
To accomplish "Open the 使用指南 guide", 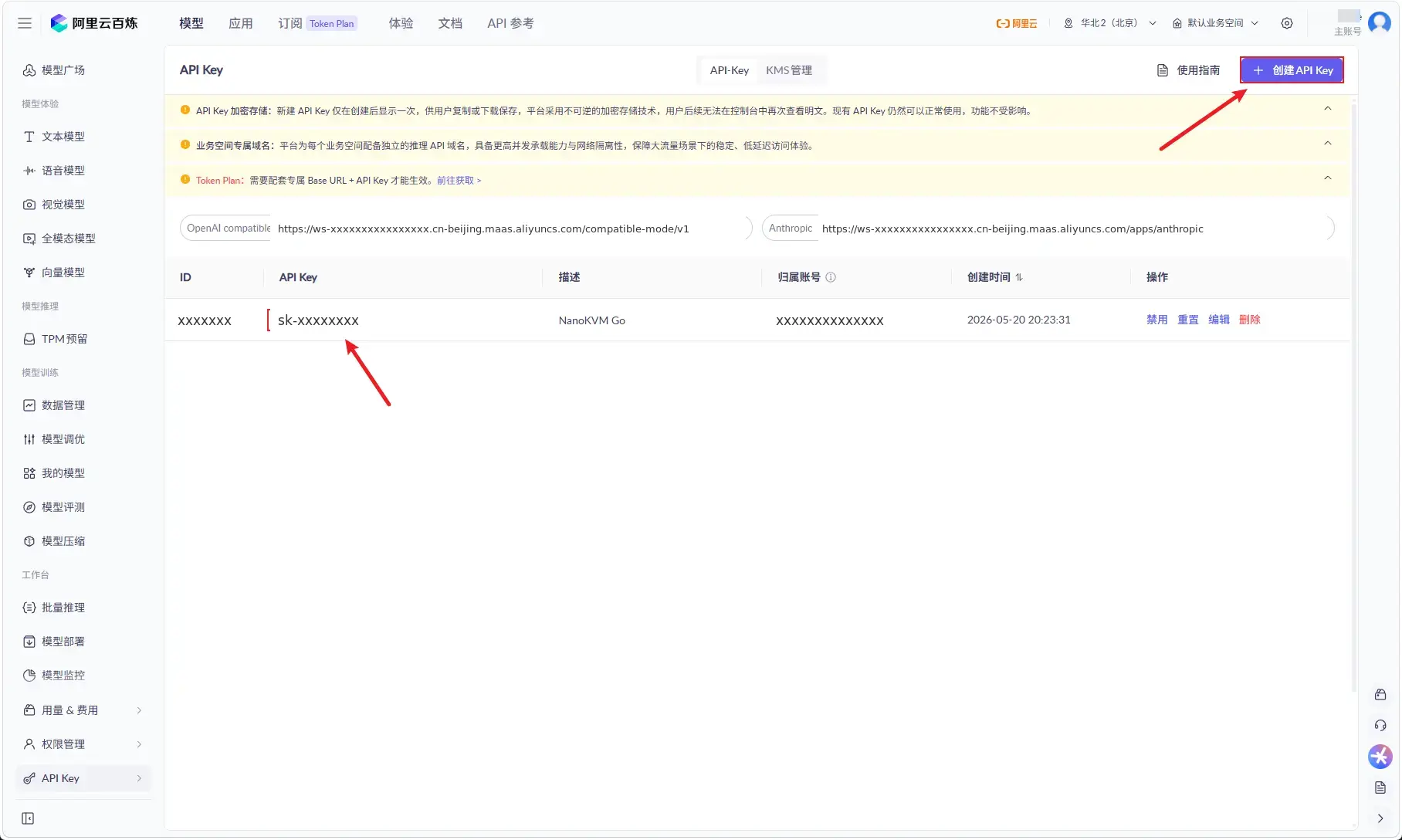I will pos(1188,70).
